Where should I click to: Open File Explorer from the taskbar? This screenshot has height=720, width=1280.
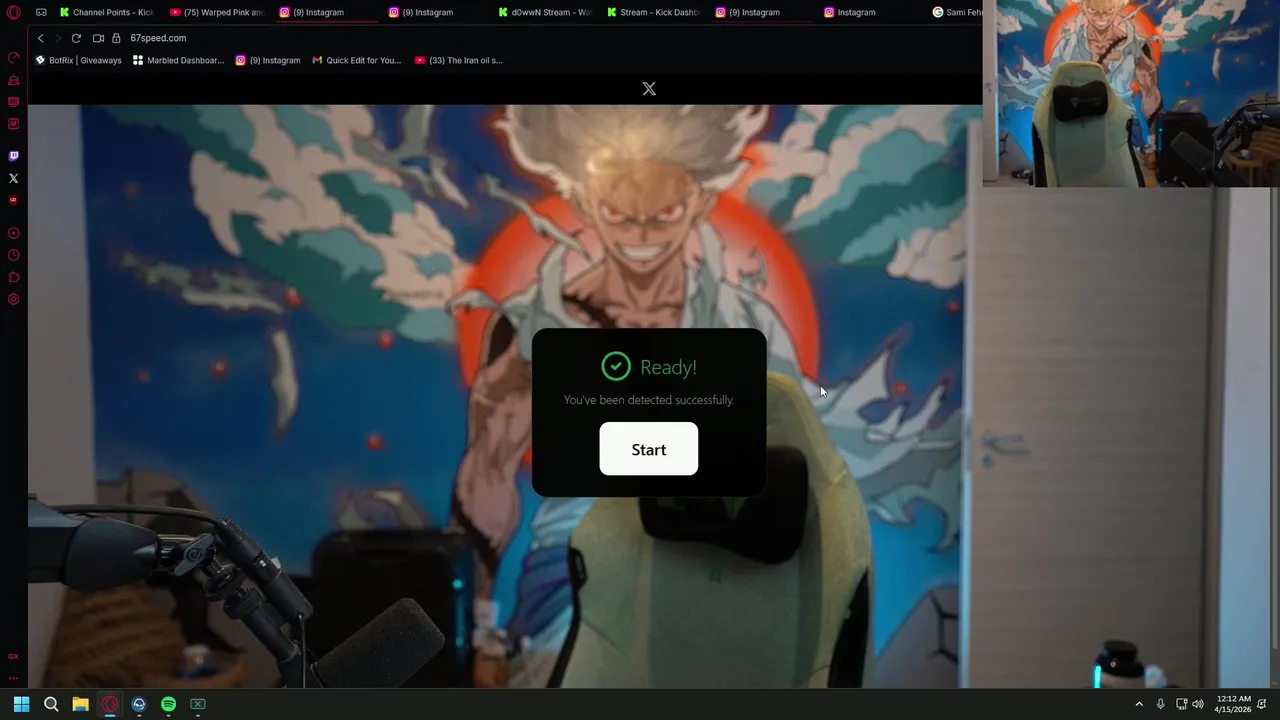pyautogui.click(x=80, y=704)
